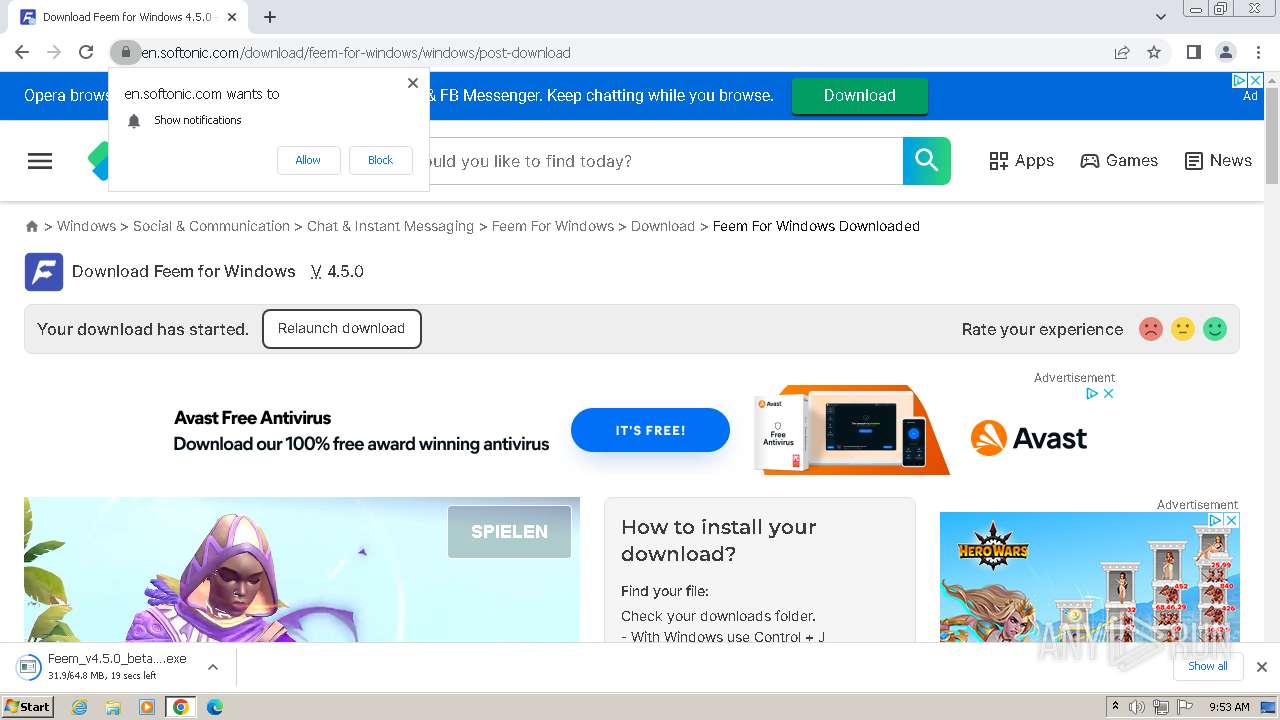Close the notification permission popup
The width and height of the screenshot is (1280, 720).
coord(412,83)
